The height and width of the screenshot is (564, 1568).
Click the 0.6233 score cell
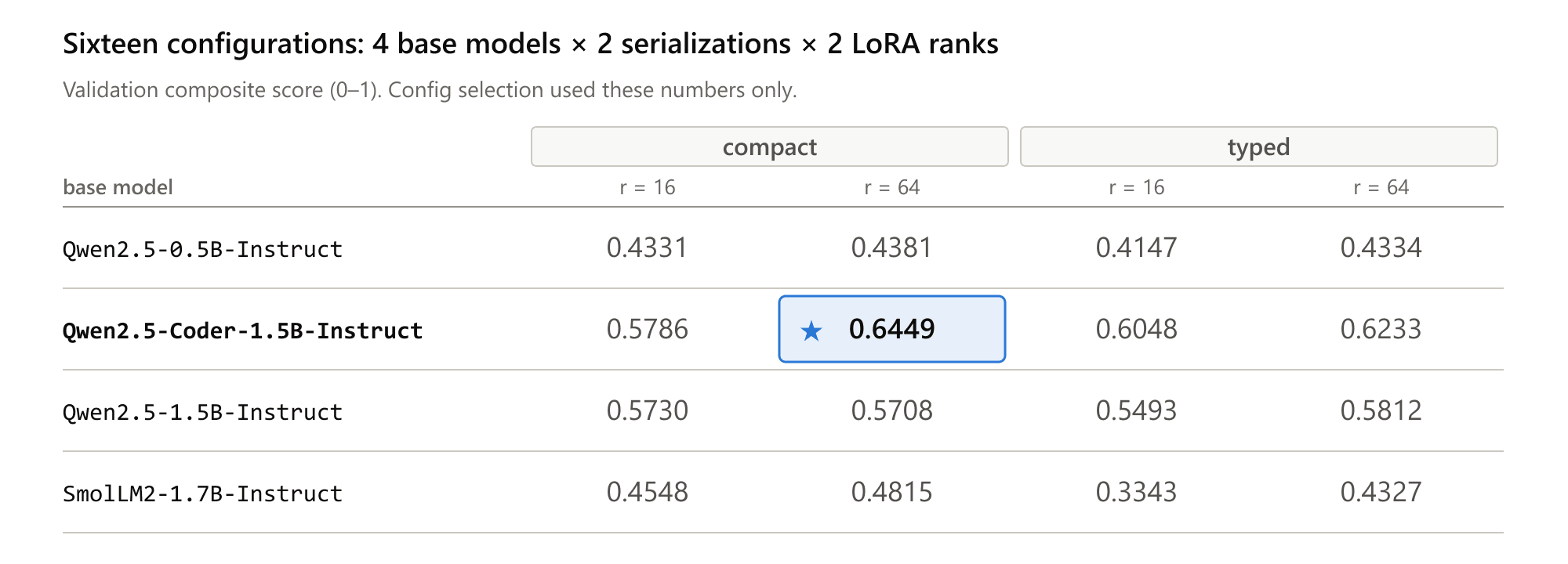1381,329
